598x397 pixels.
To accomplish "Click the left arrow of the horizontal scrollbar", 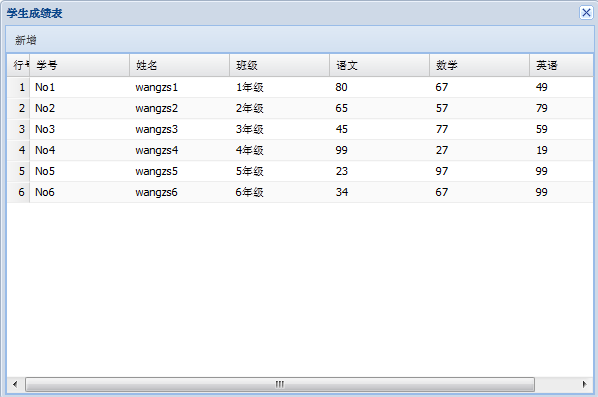I will tap(15, 384).
